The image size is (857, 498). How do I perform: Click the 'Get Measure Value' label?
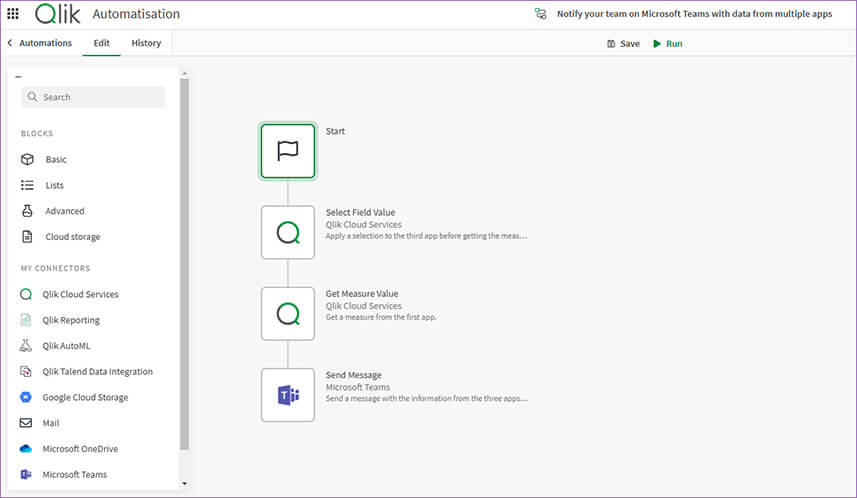pos(362,294)
